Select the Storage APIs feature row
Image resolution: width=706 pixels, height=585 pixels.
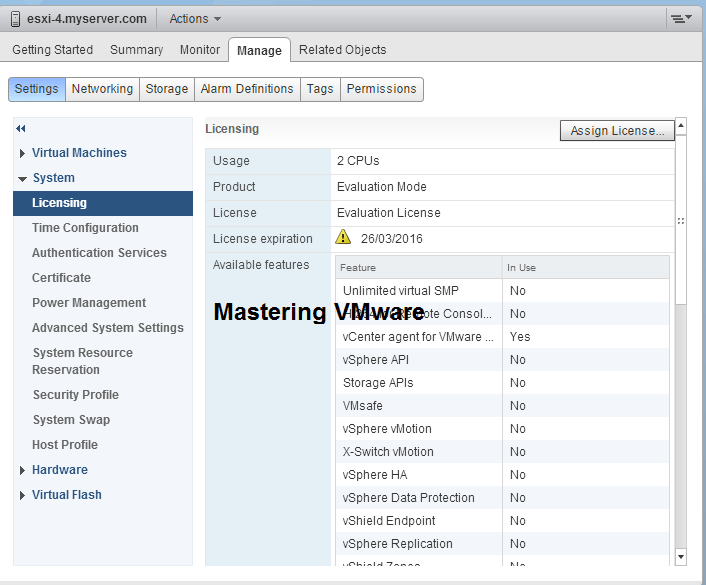tap(502, 382)
